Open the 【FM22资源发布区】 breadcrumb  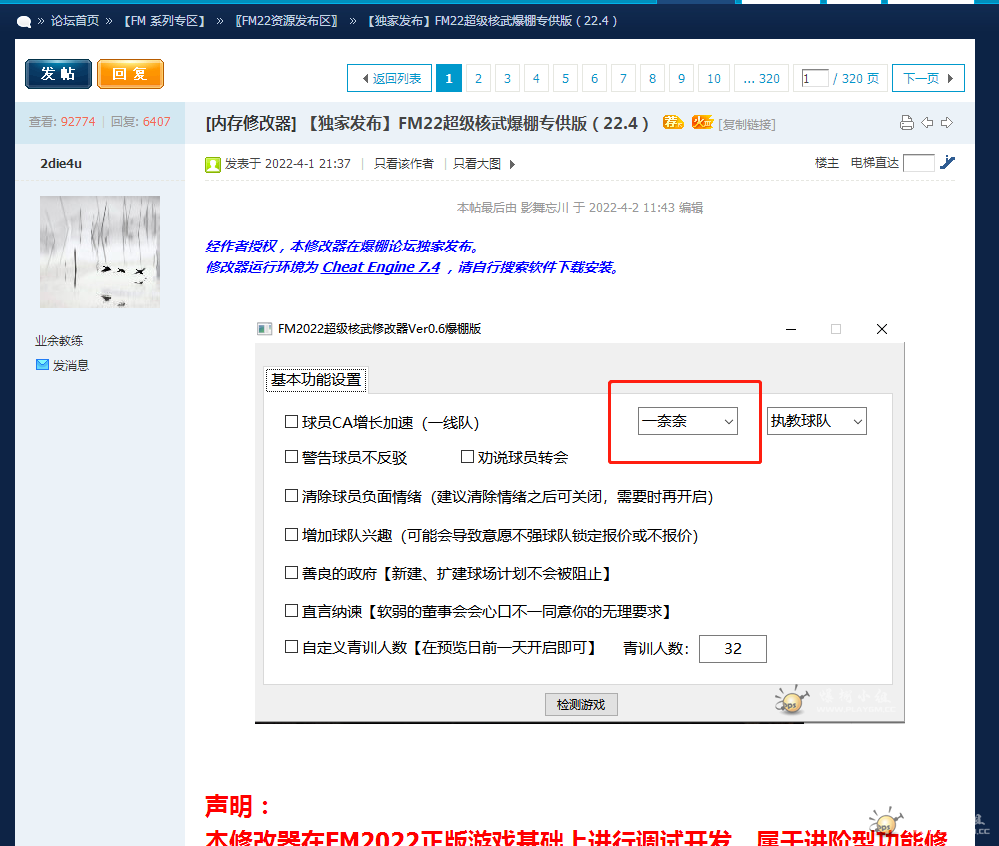(x=285, y=20)
